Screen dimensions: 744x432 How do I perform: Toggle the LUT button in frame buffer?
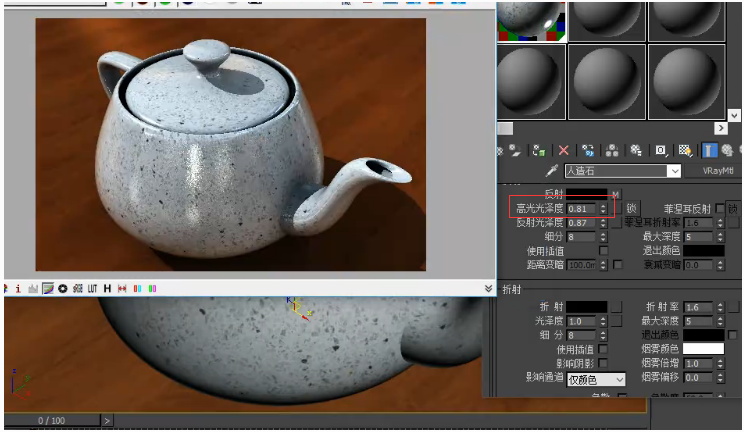(x=93, y=288)
